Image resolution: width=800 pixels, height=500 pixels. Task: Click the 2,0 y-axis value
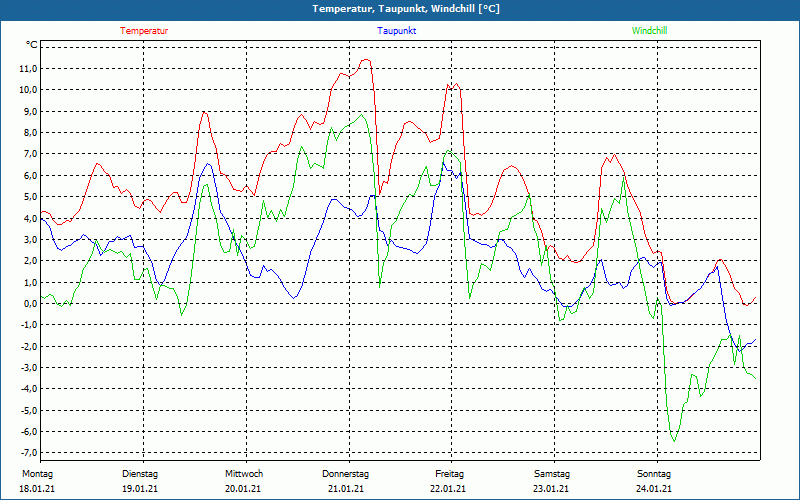pyautogui.click(x=30, y=261)
